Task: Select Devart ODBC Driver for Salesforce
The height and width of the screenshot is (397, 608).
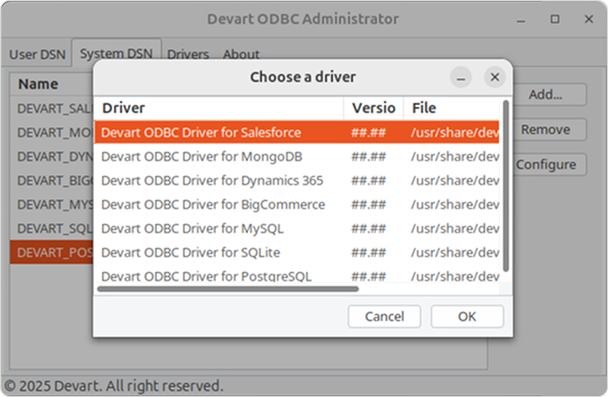Action: tap(297, 133)
